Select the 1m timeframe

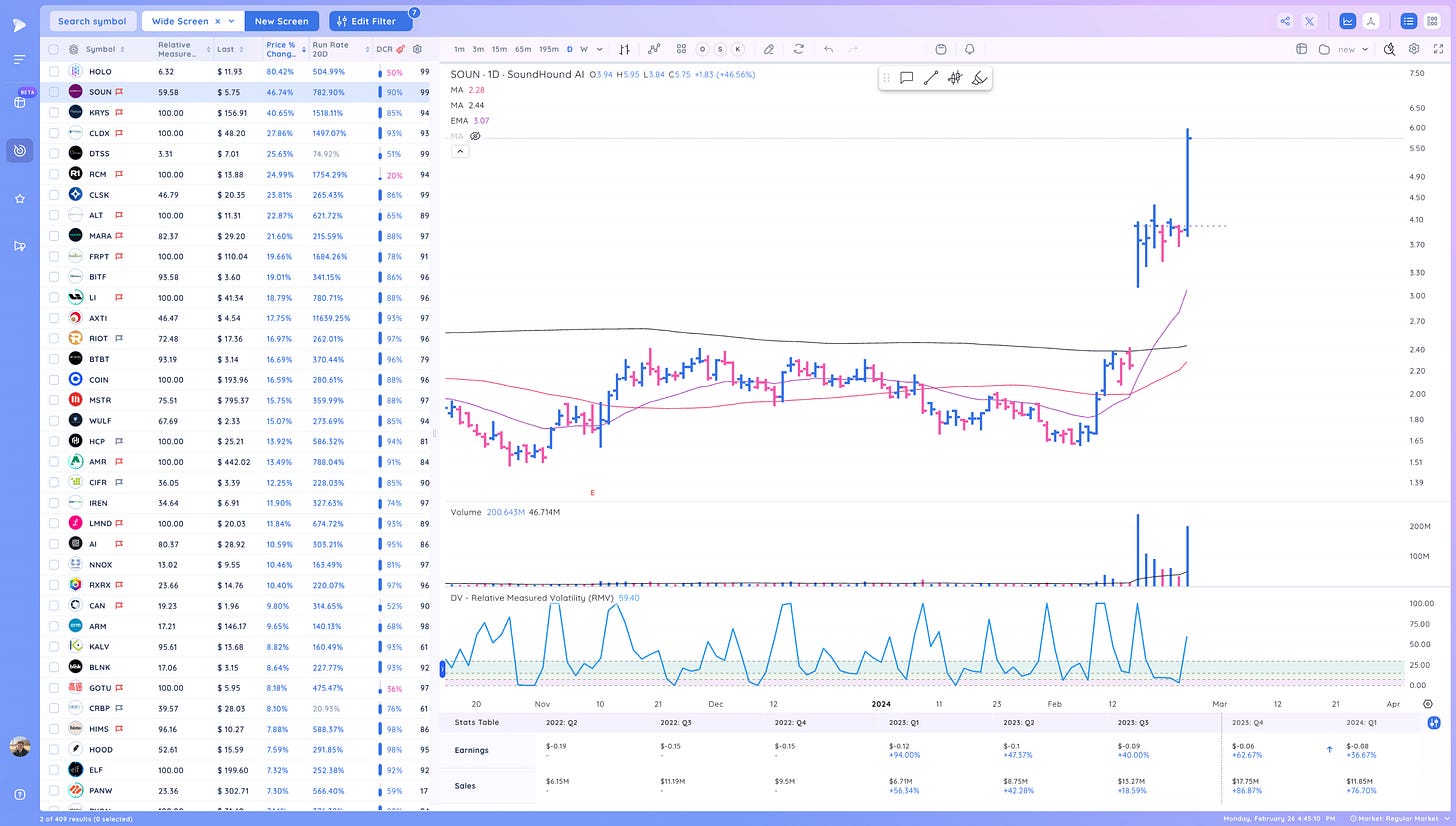(x=459, y=49)
